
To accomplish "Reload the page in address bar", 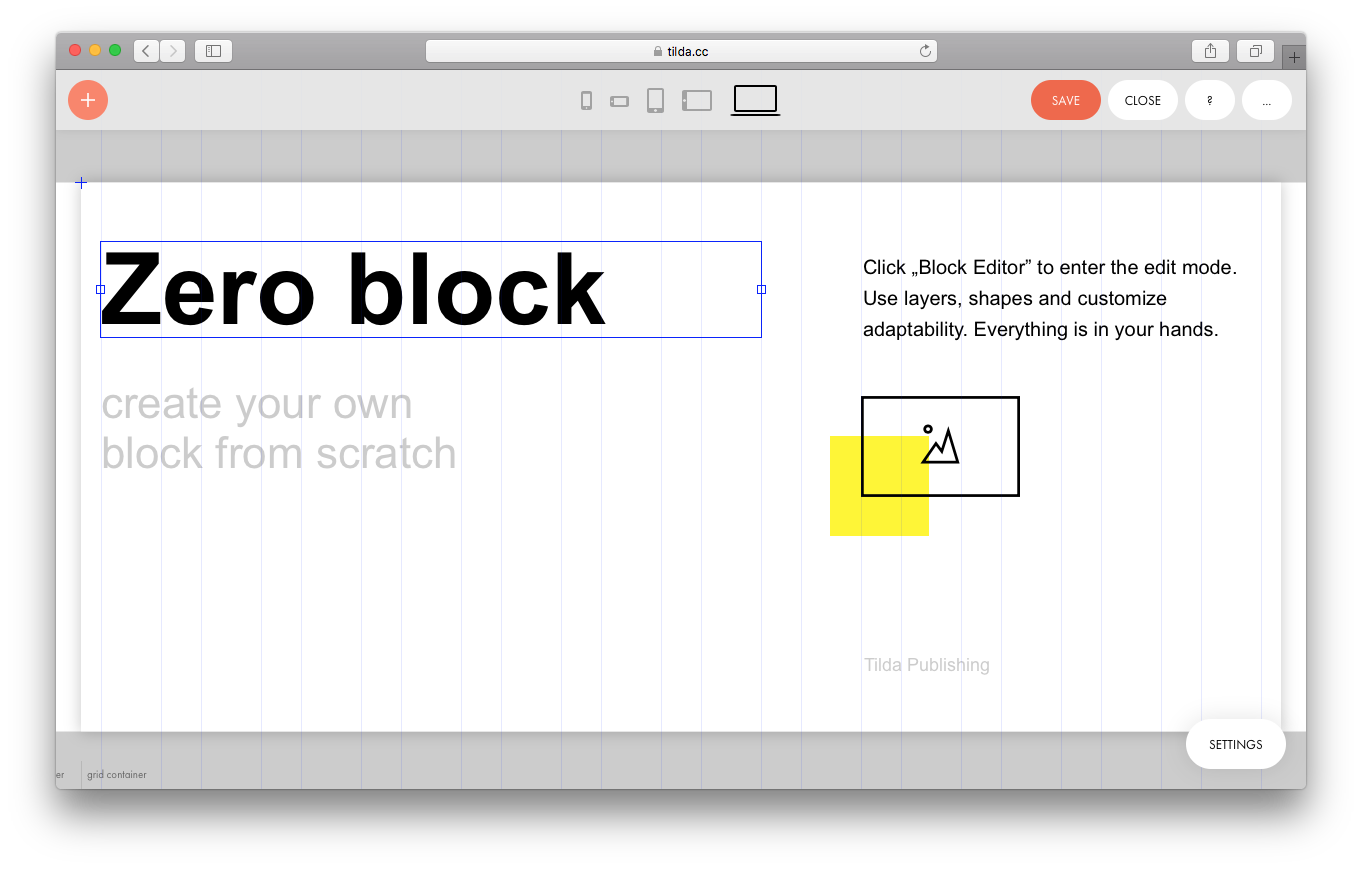I will (925, 51).
